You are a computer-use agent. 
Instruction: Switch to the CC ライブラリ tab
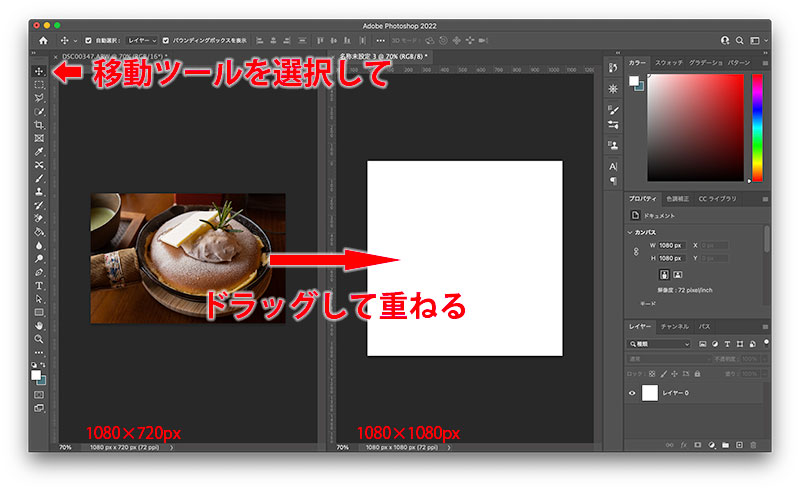[717, 199]
